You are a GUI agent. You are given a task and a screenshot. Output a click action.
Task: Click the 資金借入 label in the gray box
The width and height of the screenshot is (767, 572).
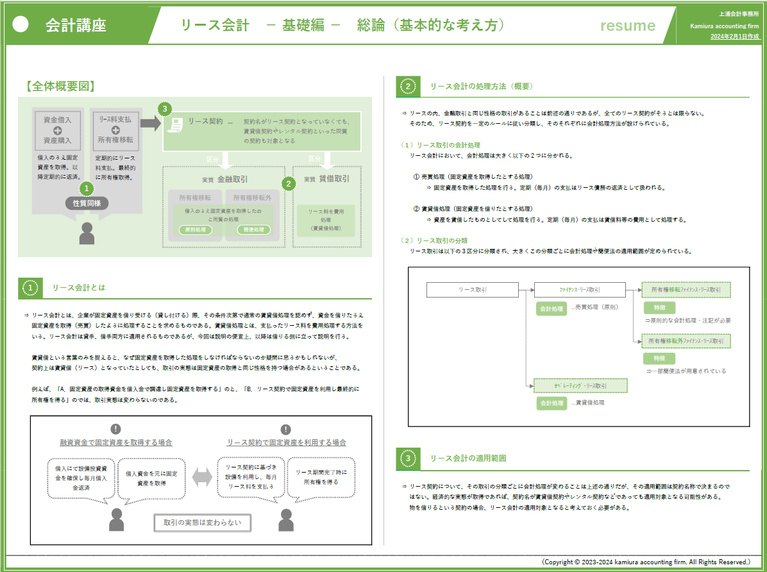(57, 120)
